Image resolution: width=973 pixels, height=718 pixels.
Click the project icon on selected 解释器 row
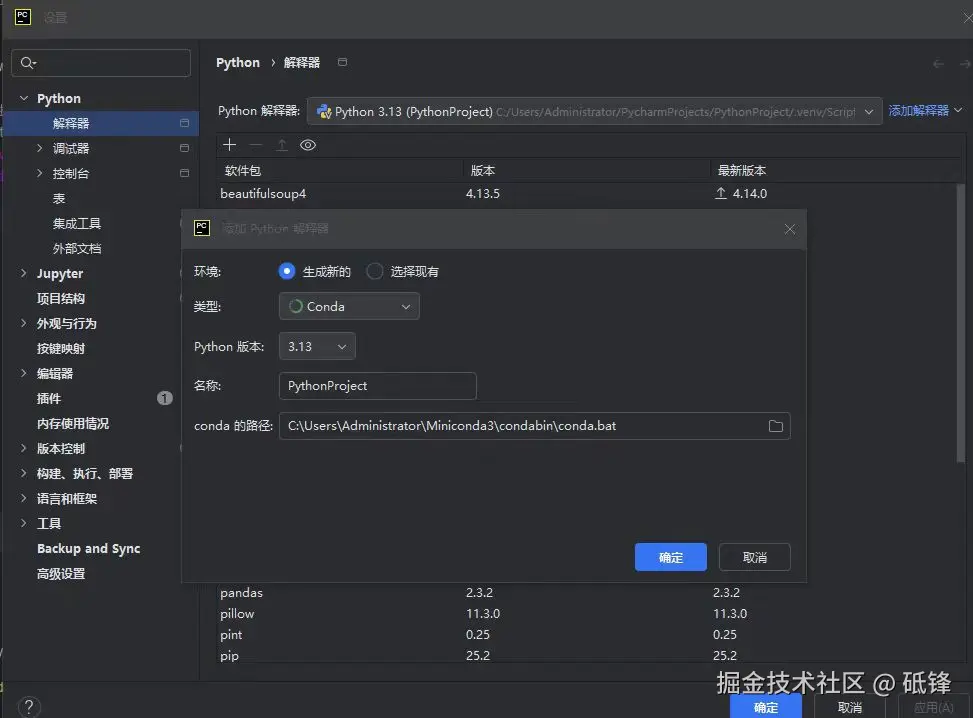pyautogui.click(x=184, y=123)
